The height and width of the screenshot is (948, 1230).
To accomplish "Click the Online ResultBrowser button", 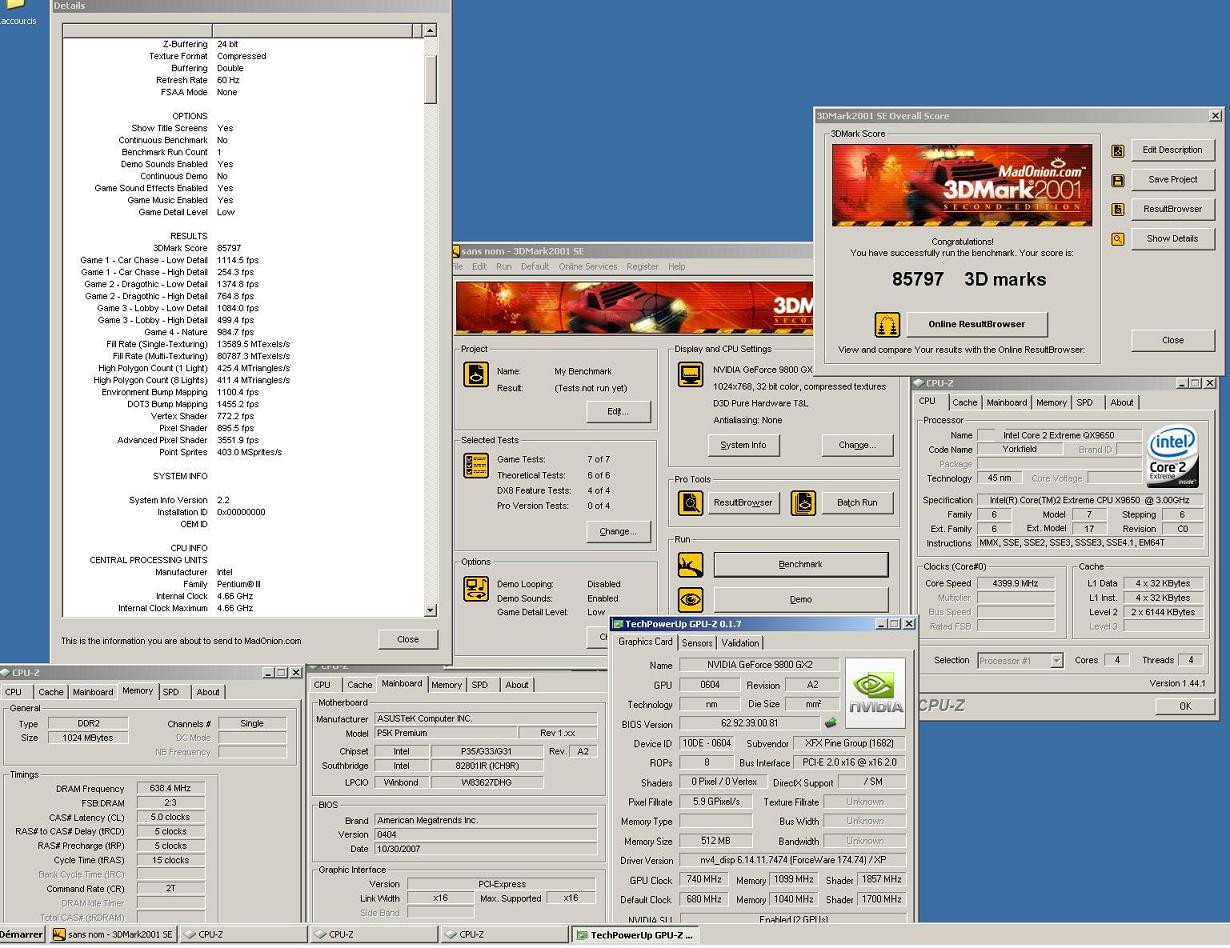I will [976, 324].
